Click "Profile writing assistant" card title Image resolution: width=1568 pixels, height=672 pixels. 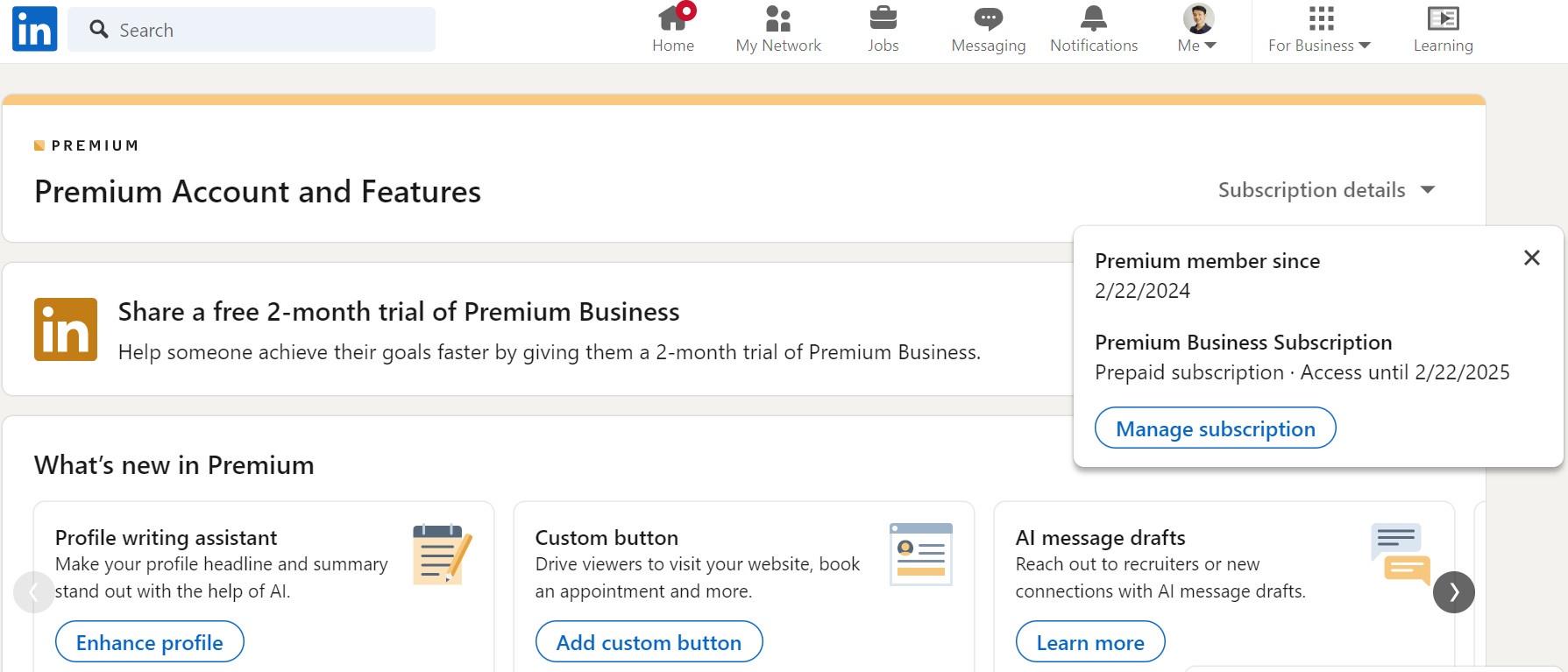(x=166, y=538)
